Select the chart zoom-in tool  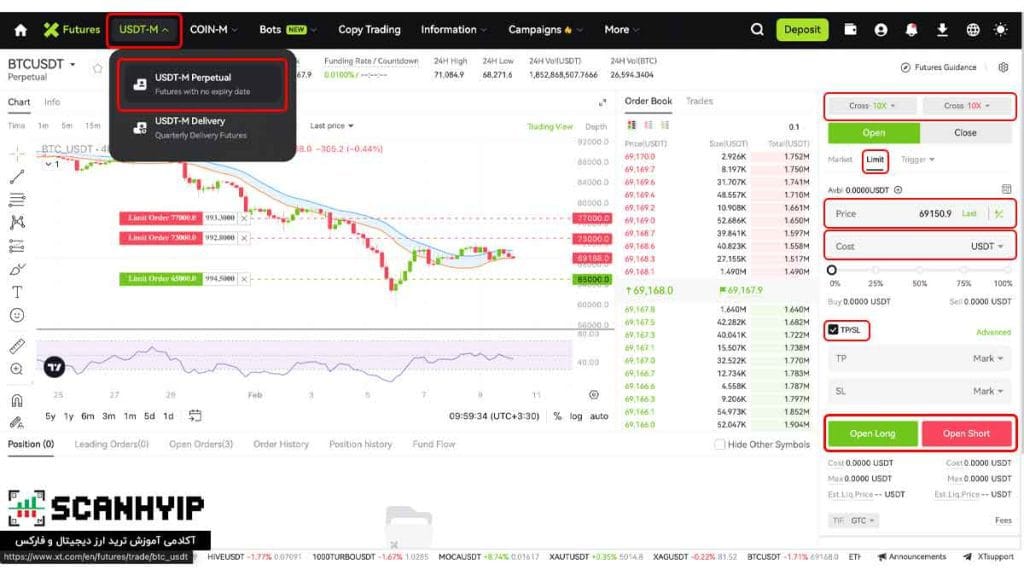click(x=17, y=369)
